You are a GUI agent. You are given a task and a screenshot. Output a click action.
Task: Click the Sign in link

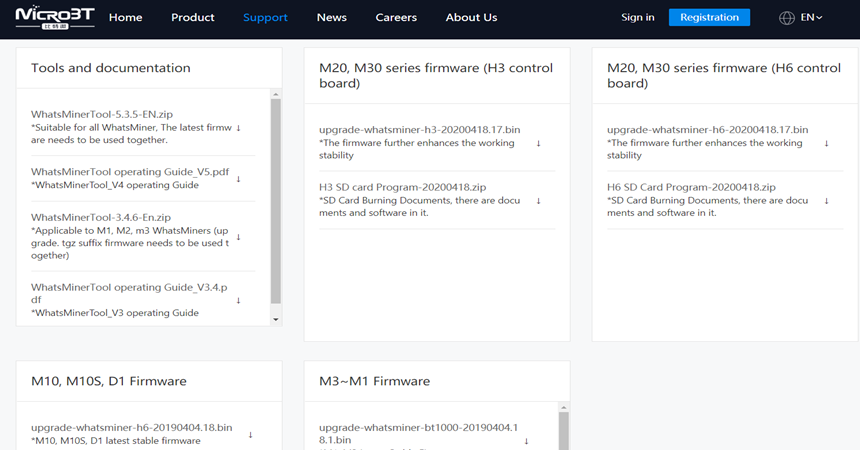pos(637,18)
